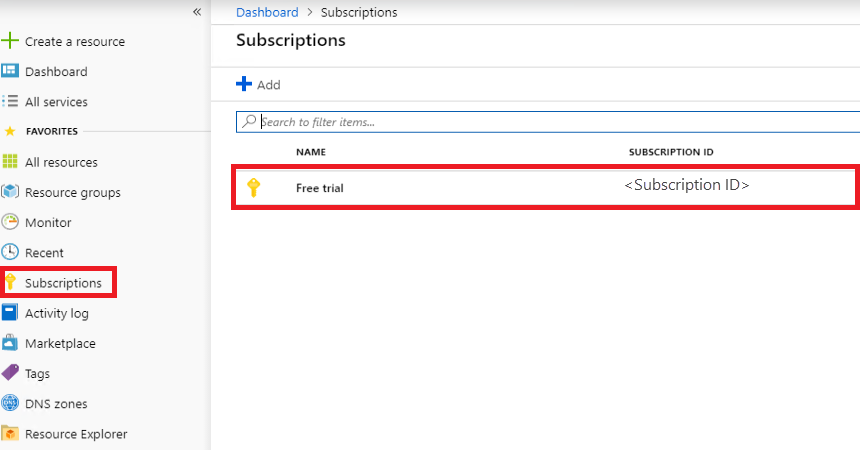860x450 pixels.
Task: Open the Free trial subscription row
Action: [320, 188]
